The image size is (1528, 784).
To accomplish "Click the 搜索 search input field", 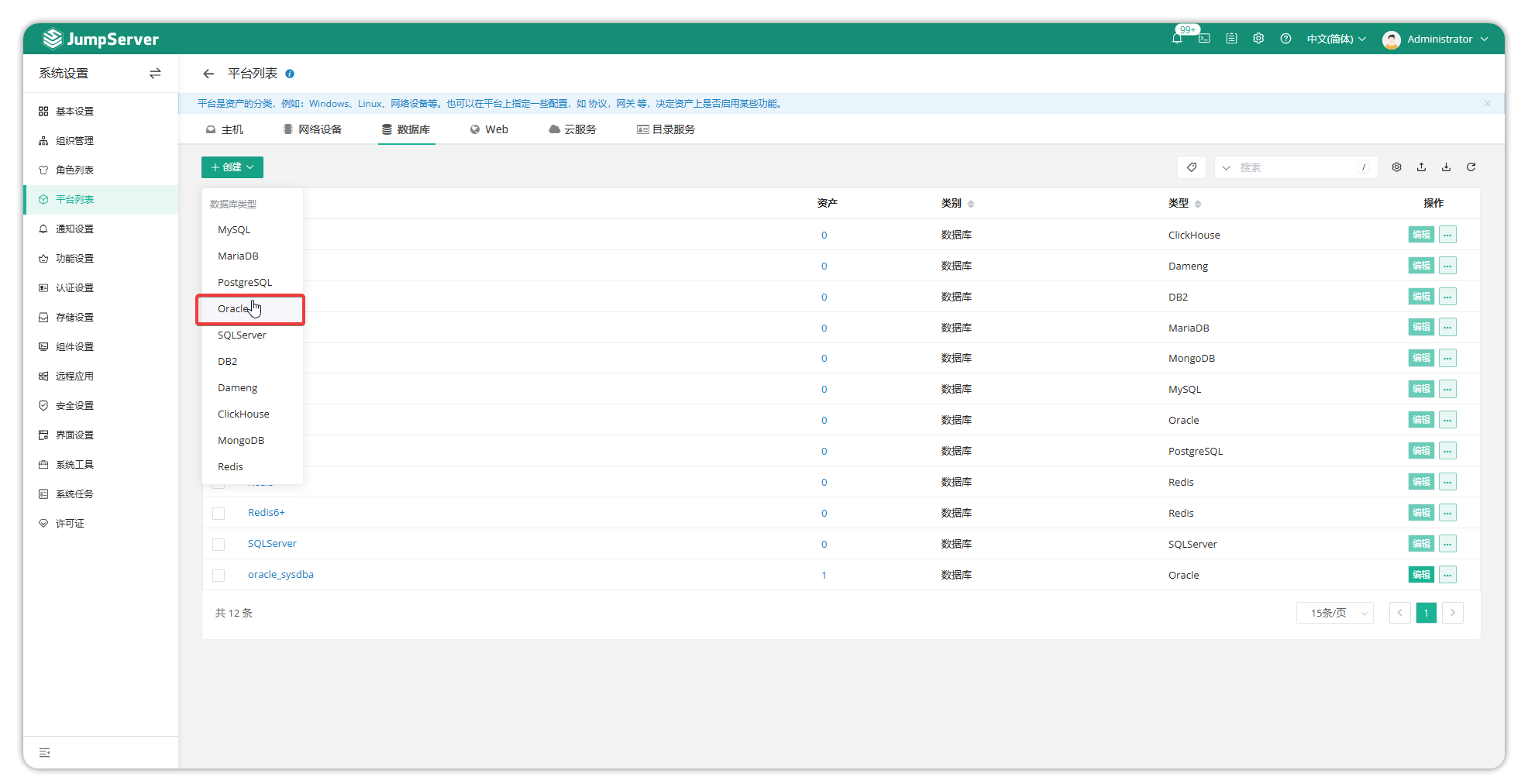I will pyautogui.click(x=1296, y=167).
